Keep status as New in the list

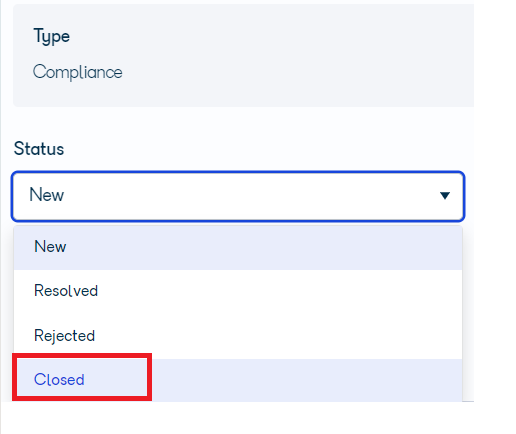238,247
